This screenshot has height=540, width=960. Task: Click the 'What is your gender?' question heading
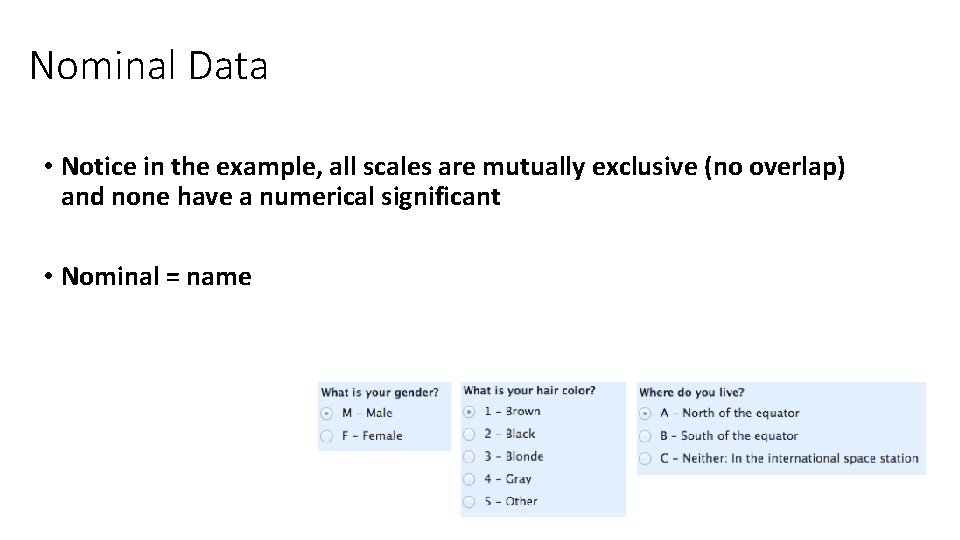(380, 392)
